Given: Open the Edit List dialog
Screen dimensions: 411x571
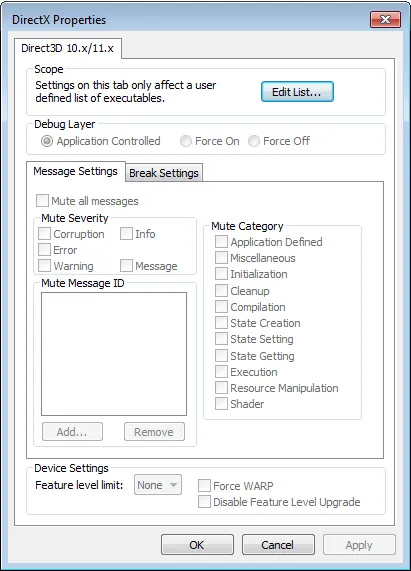Looking at the screenshot, I should [297, 92].
